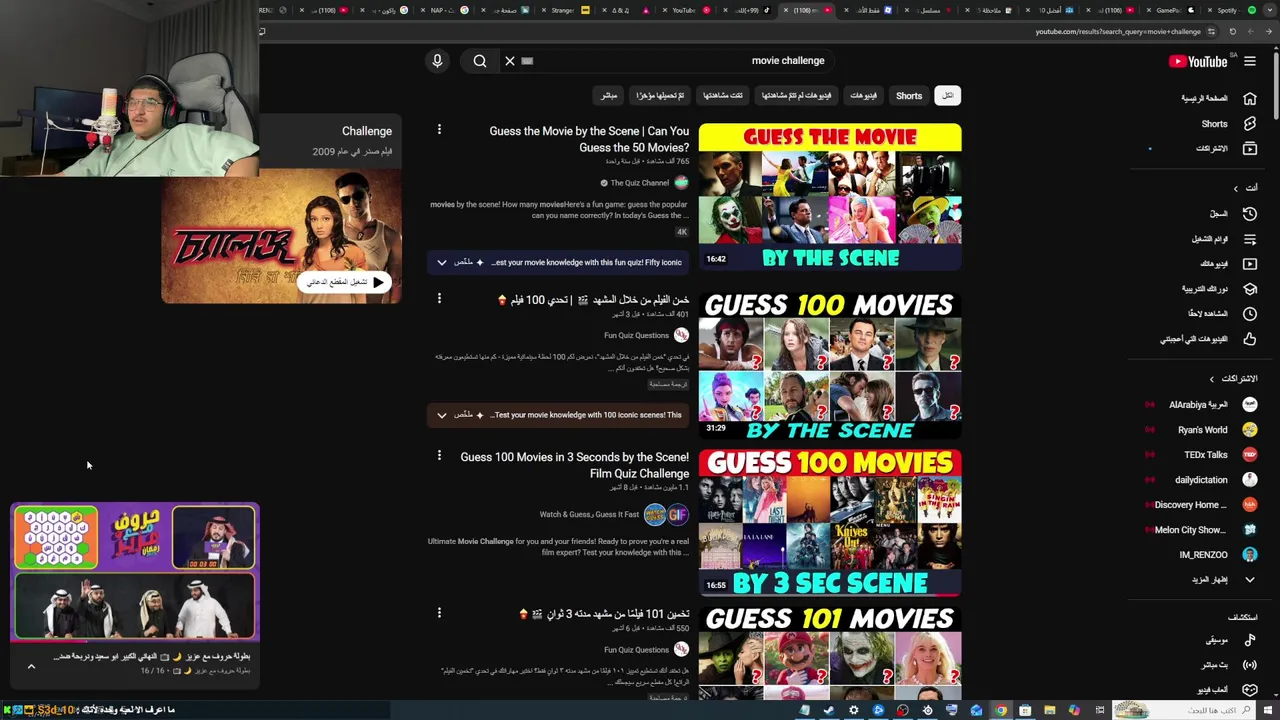Select the Shorts filter chip
1280x720 pixels.
coord(909,96)
